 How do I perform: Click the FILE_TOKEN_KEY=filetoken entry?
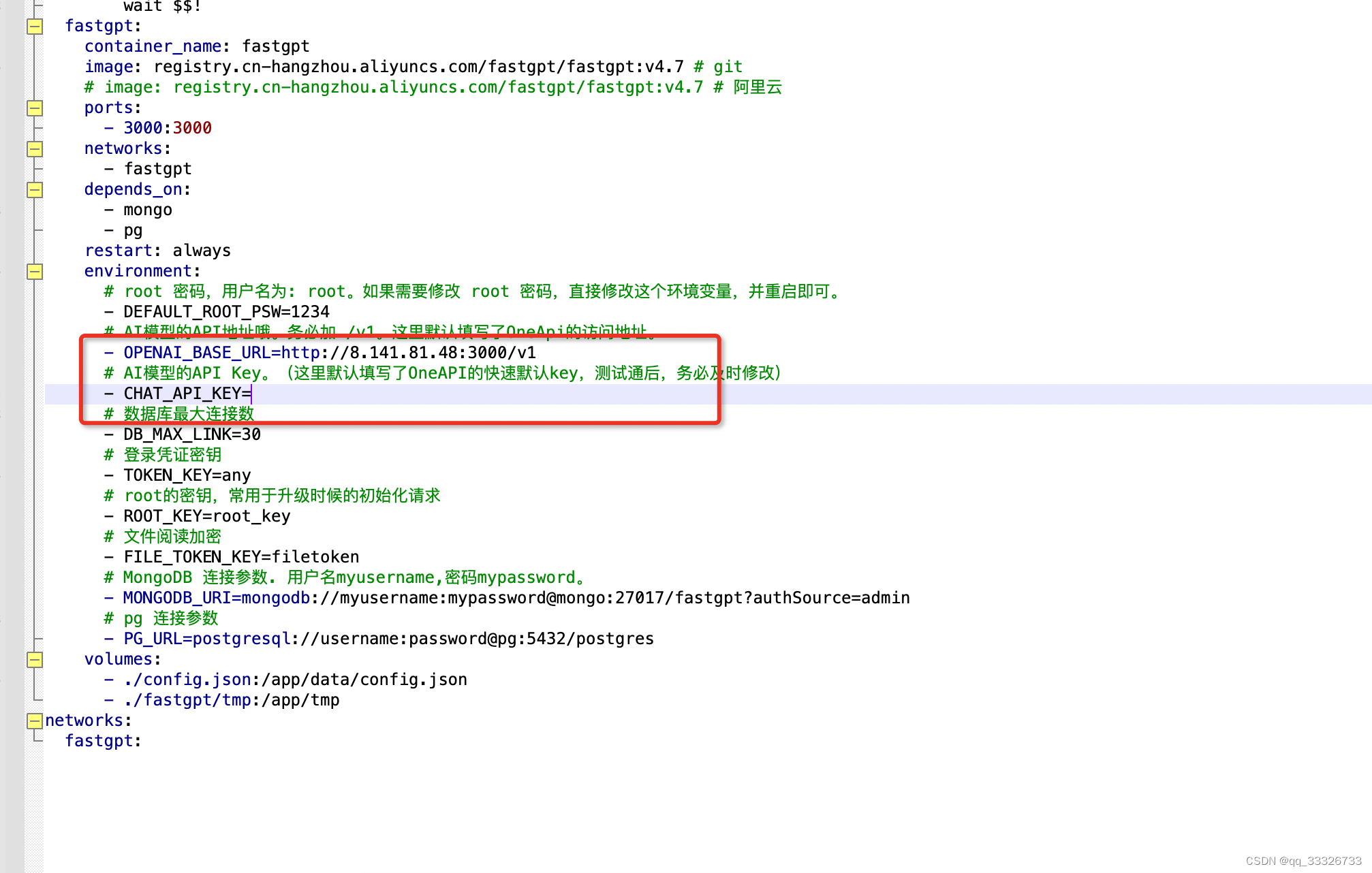point(241,557)
